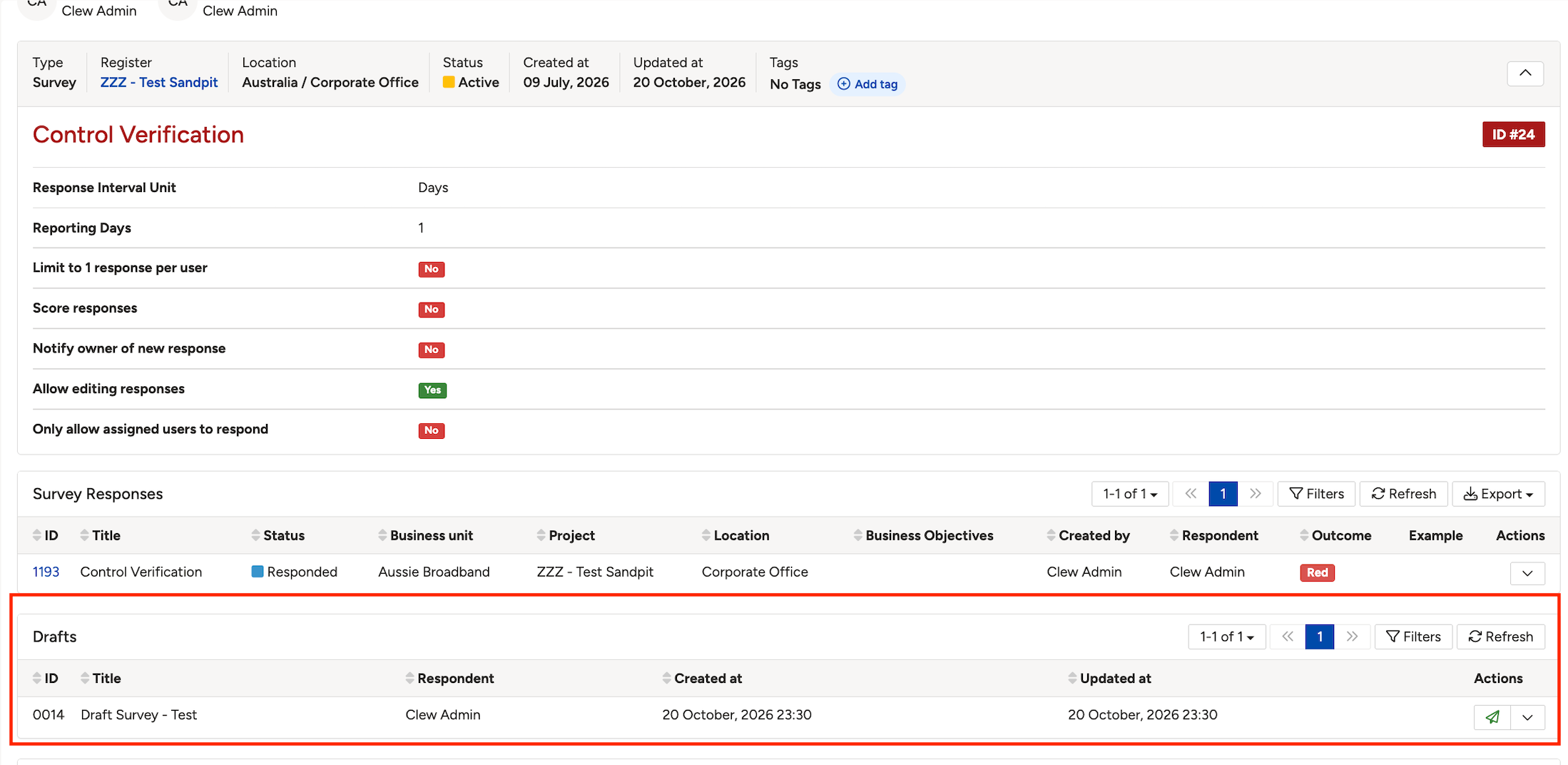Open survey response ID 1193
Image resolution: width=1568 pixels, height=765 pixels.
tap(46, 572)
